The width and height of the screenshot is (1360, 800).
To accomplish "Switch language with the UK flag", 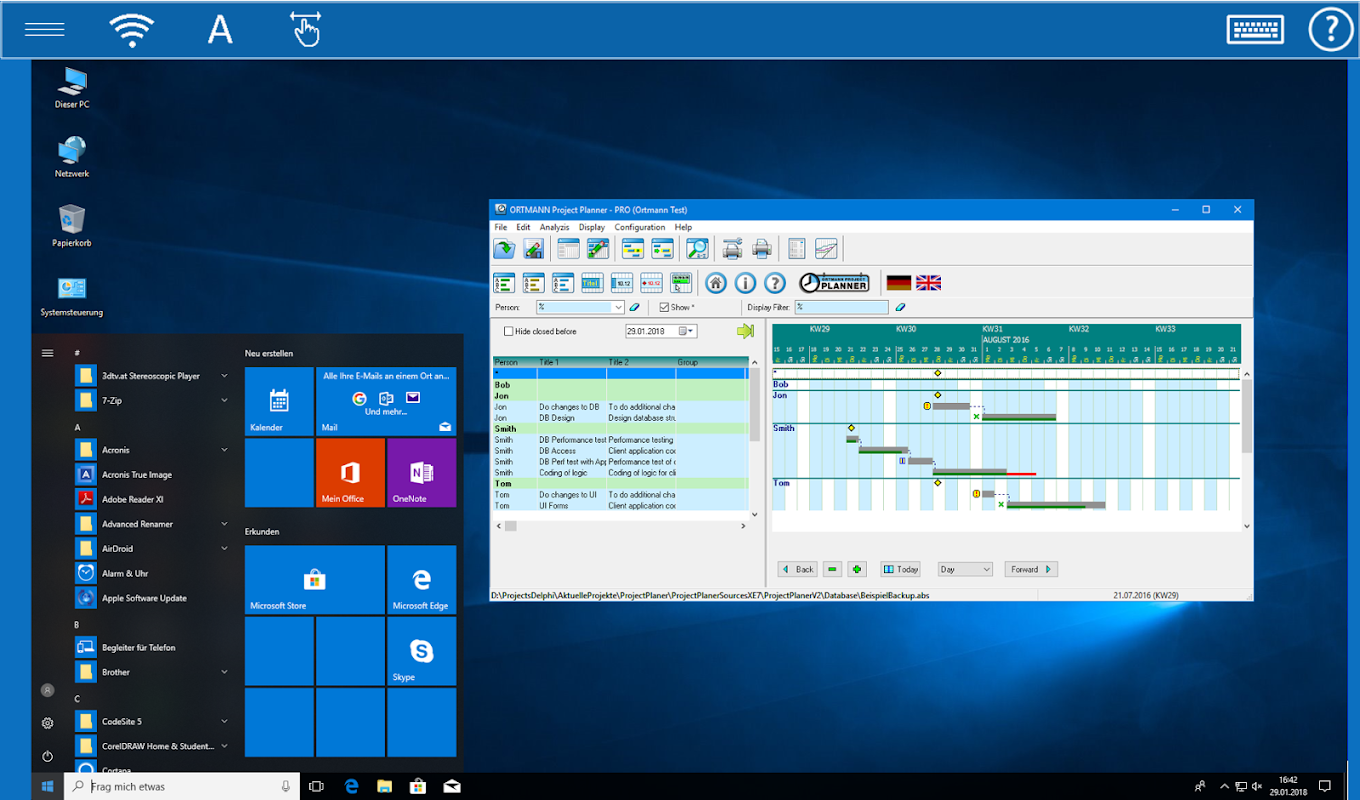I will (x=928, y=283).
